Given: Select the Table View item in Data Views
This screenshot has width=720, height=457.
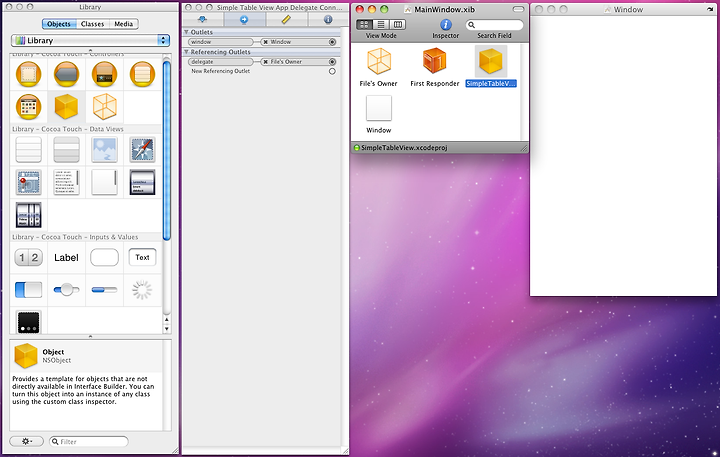Looking at the screenshot, I should click(28, 149).
